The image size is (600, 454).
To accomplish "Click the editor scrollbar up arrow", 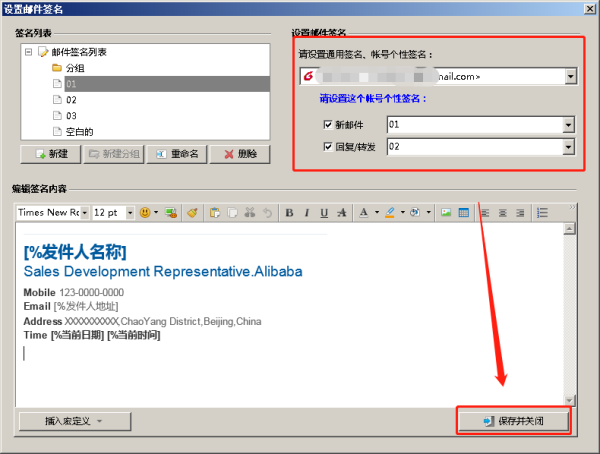I will point(569,229).
